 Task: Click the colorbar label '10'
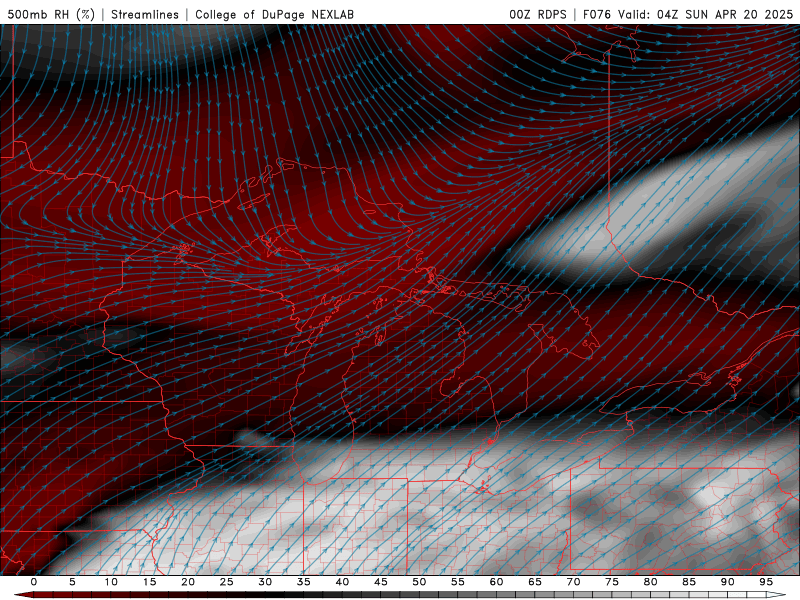pyautogui.click(x=111, y=582)
